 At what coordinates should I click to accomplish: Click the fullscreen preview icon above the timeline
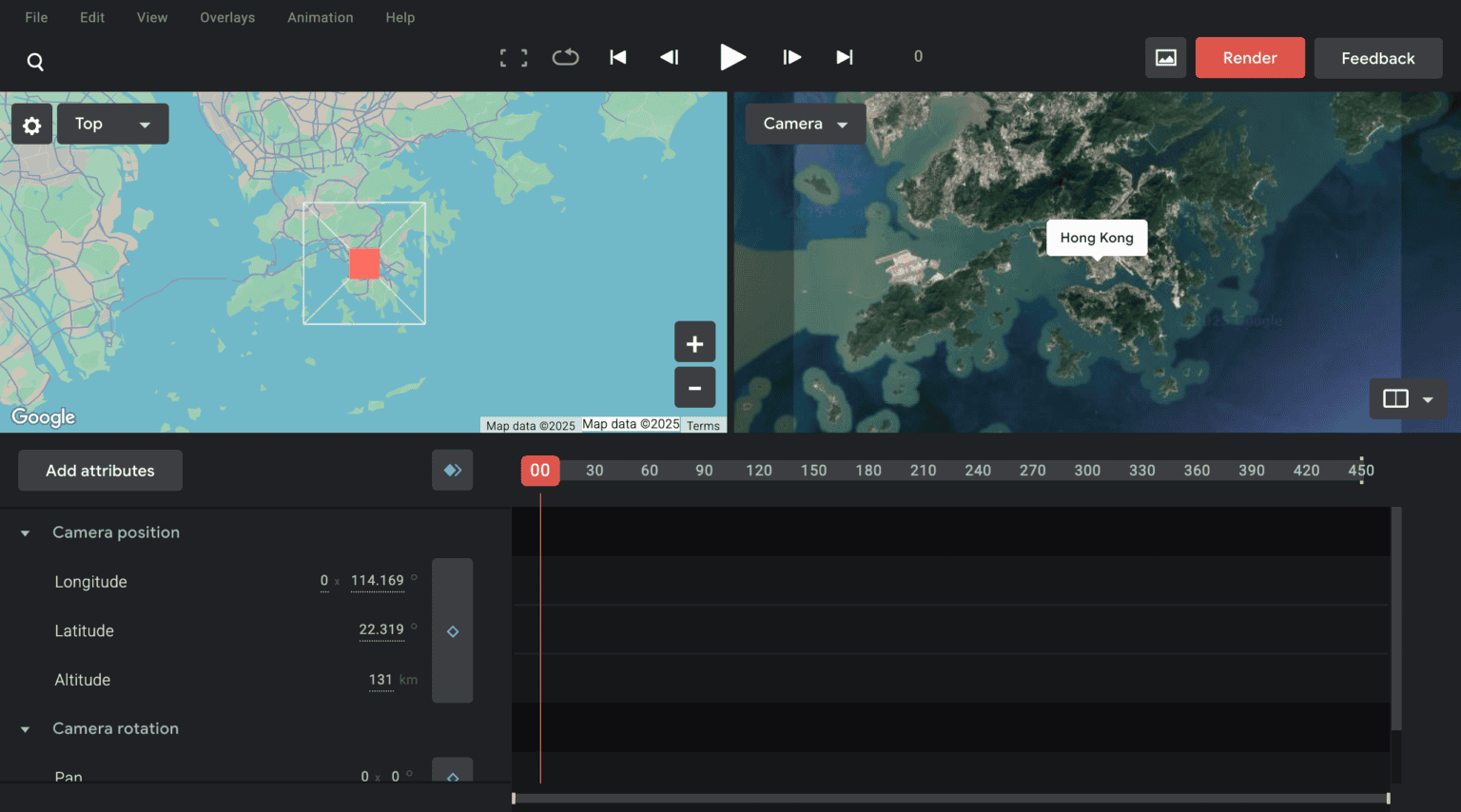coord(513,57)
